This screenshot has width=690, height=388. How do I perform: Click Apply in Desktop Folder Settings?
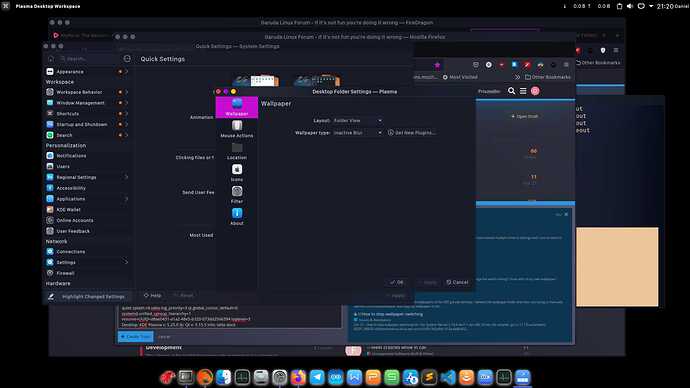(427, 282)
